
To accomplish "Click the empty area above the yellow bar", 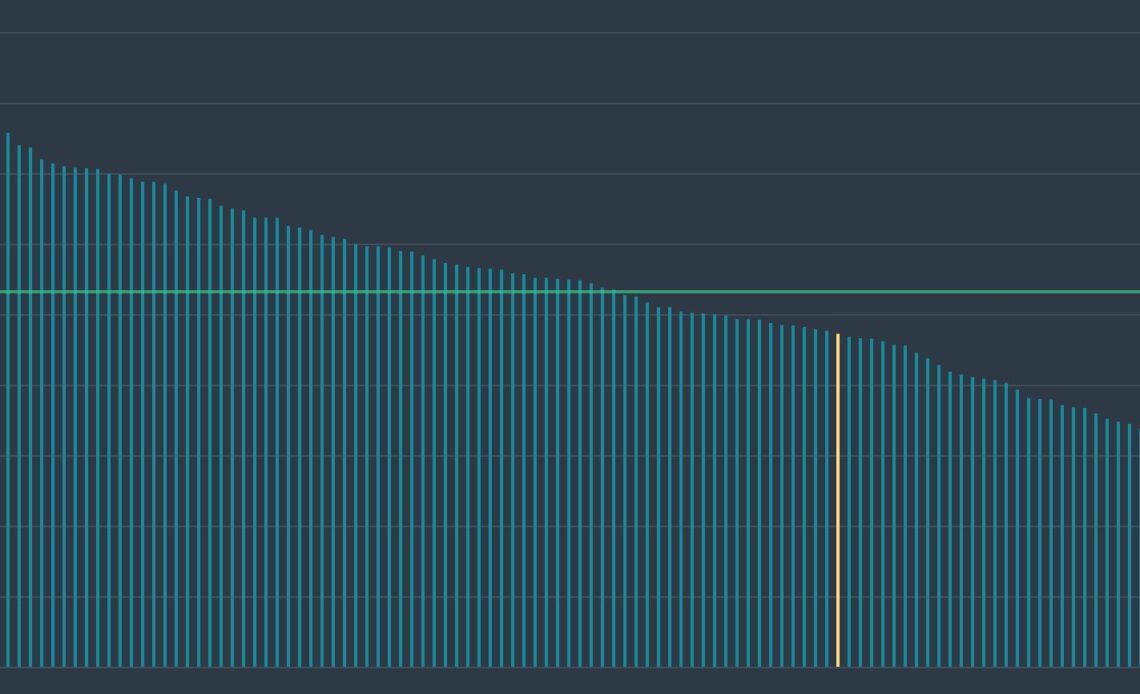I will pos(838,200).
